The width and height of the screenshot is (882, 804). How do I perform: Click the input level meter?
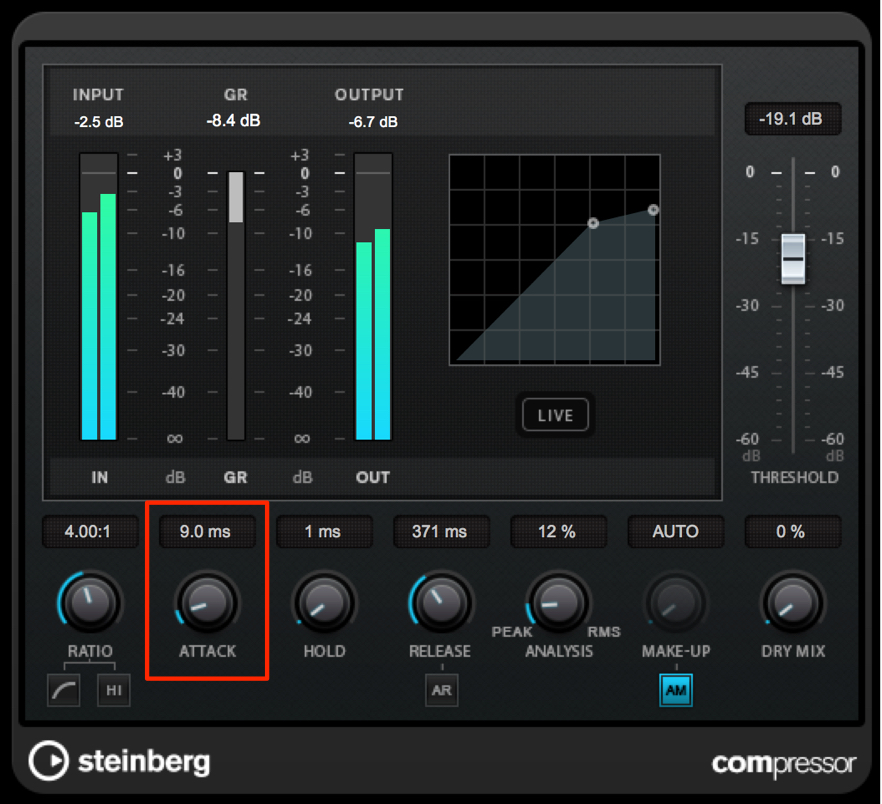99,297
